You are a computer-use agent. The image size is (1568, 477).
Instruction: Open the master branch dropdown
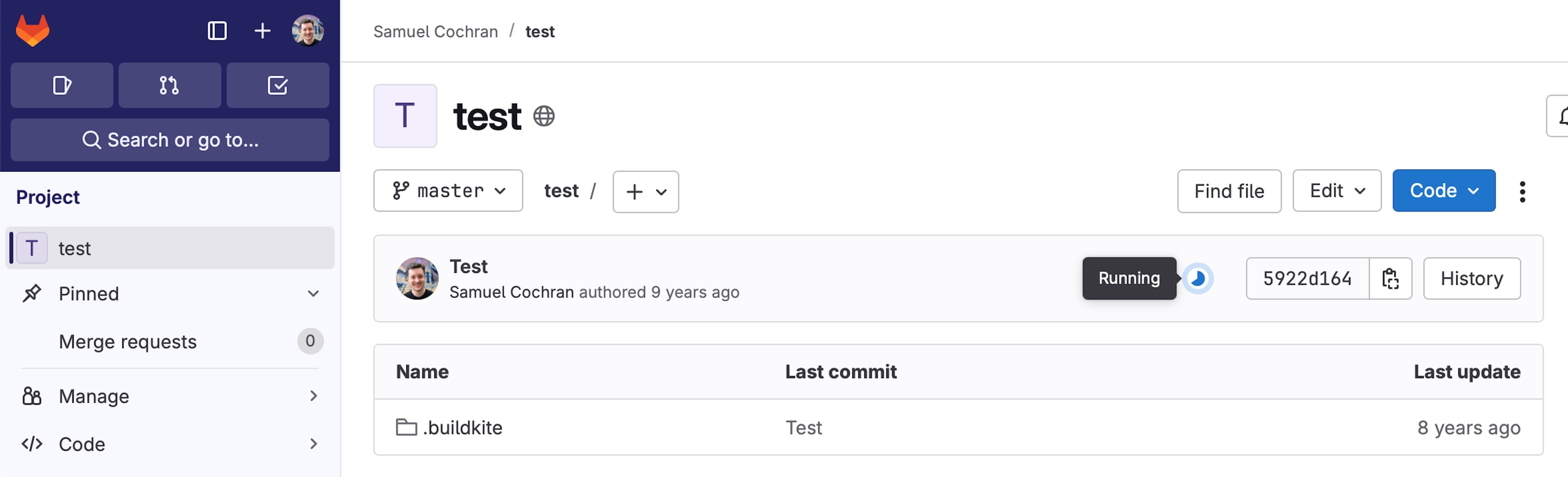(448, 191)
